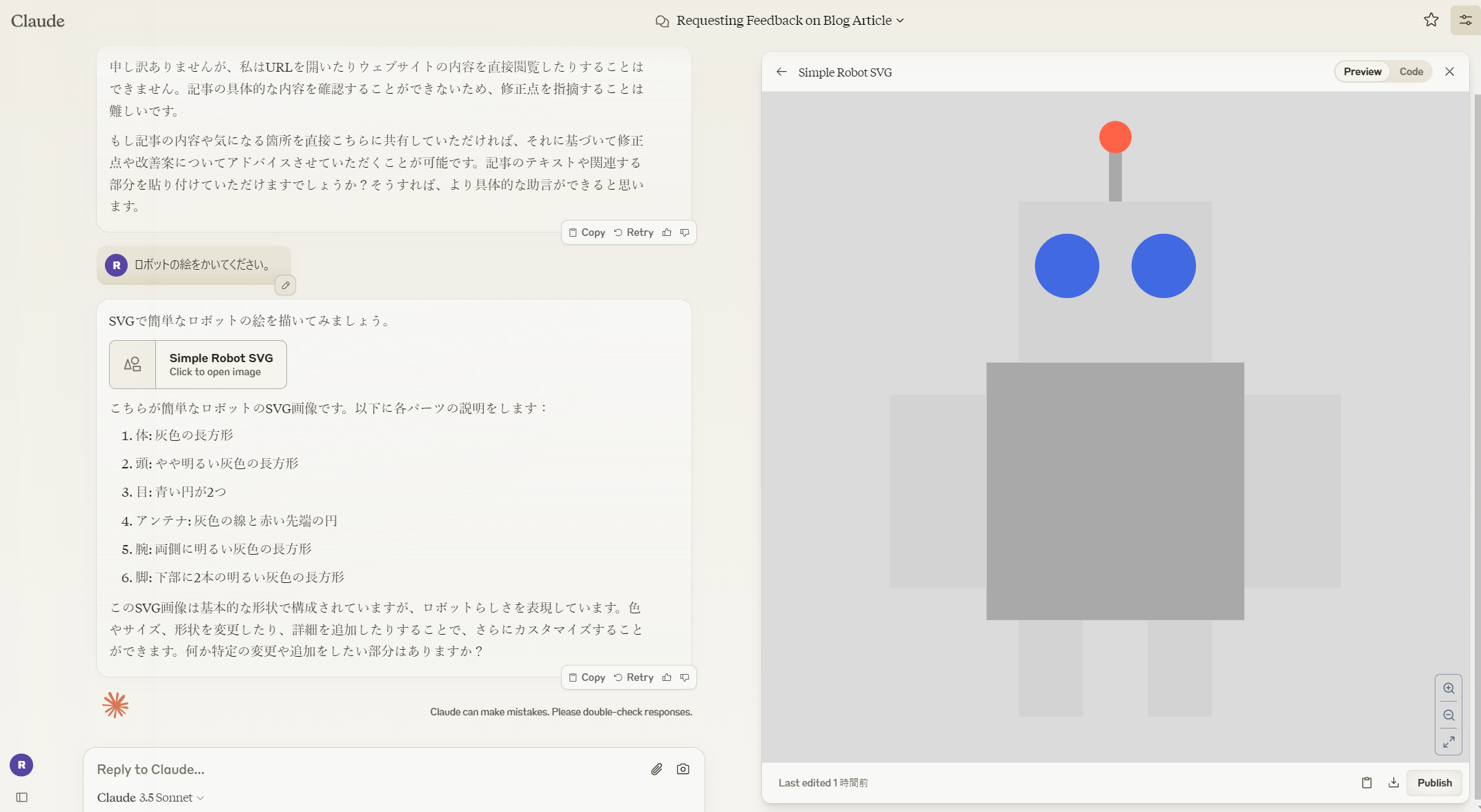Edit the robot drawing prompt message
This screenshot has height=812, width=1481.
coord(286,285)
